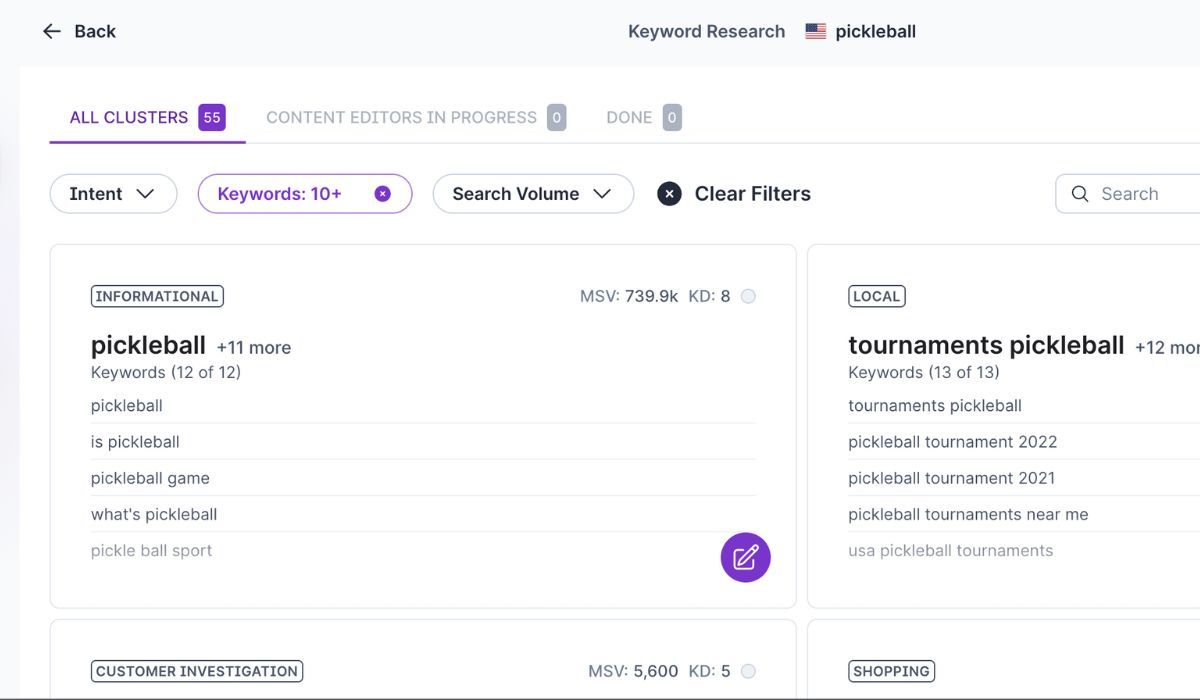Screen dimensions: 1200x700
Task: Click the Clear Filters X icon
Action: (x=669, y=194)
